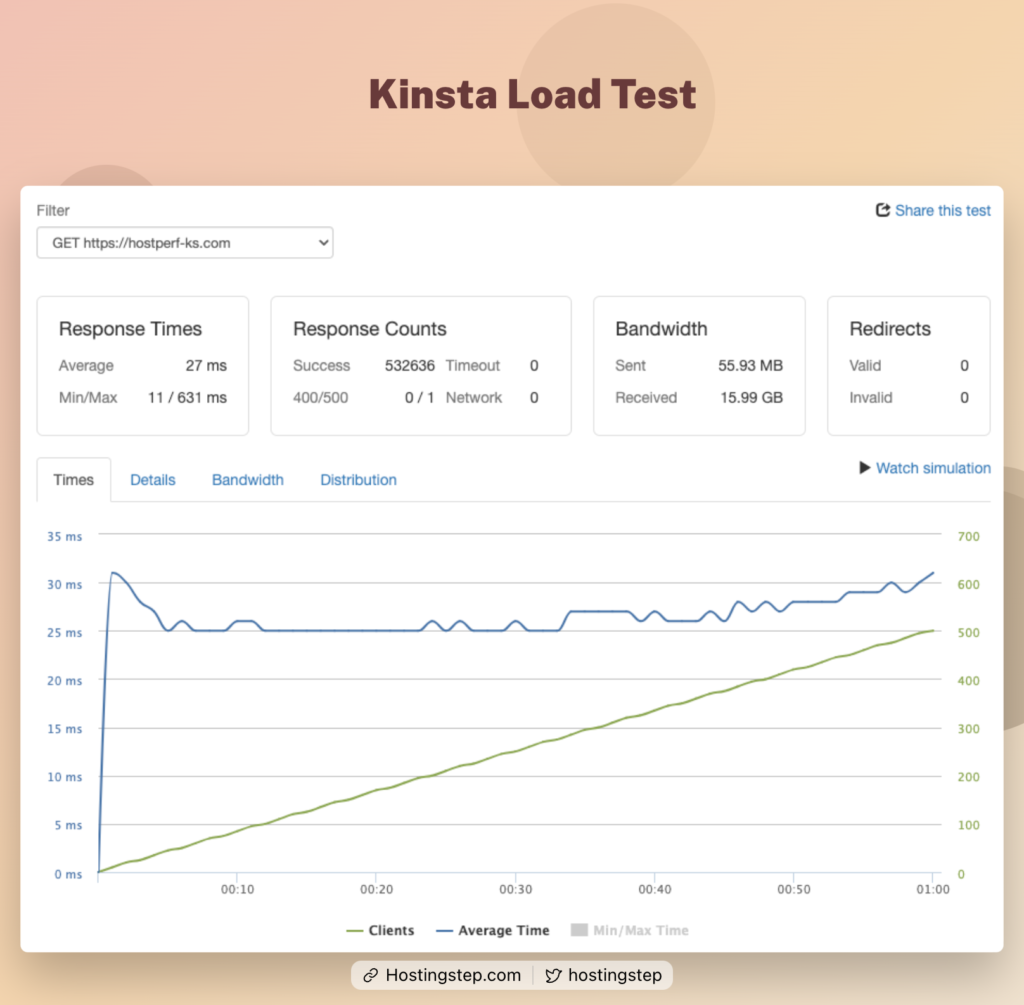Click the 700 clients axis label
Viewport: 1024px width, 1005px height.
(968, 537)
